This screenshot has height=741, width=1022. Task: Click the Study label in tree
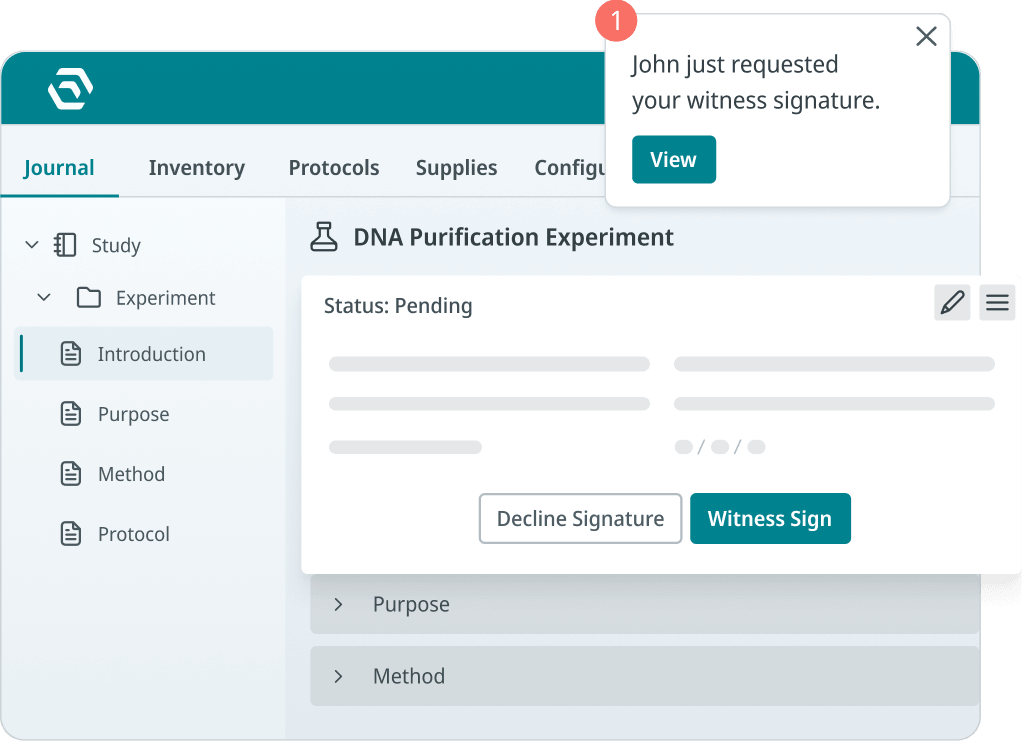coord(116,245)
